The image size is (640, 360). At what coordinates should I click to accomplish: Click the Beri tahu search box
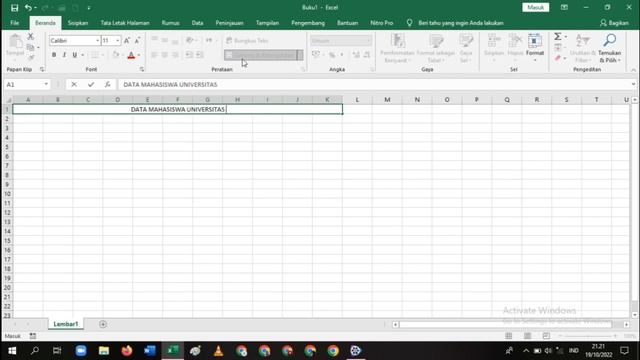click(460, 23)
